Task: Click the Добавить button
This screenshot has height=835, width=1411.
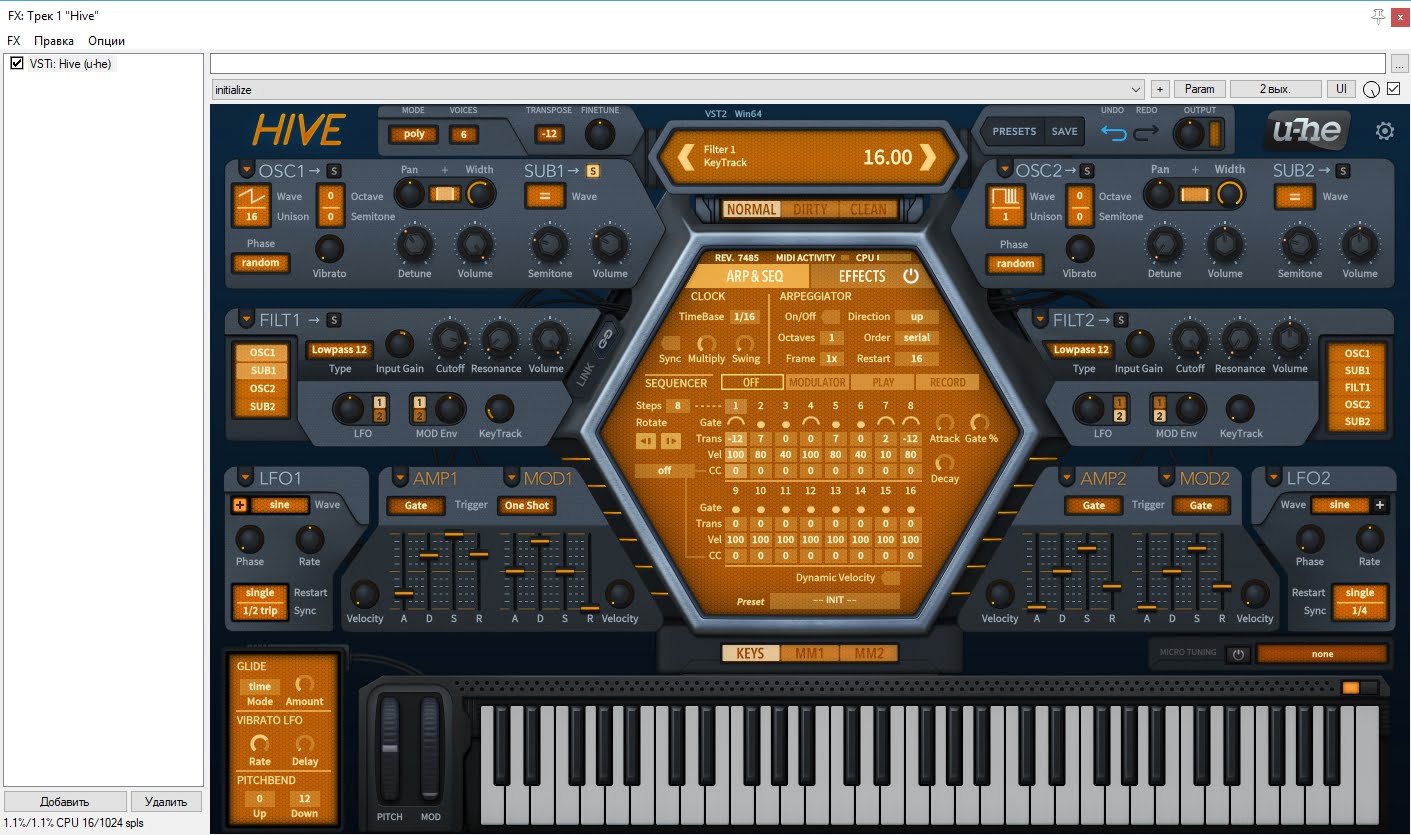Action: point(65,801)
